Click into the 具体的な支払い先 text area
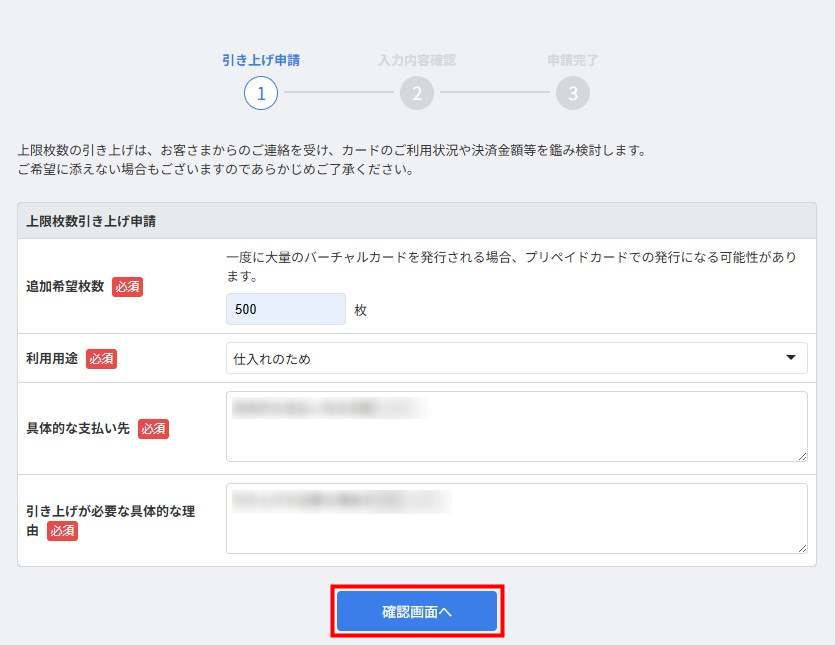The width and height of the screenshot is (835, 645). (516, 427)
